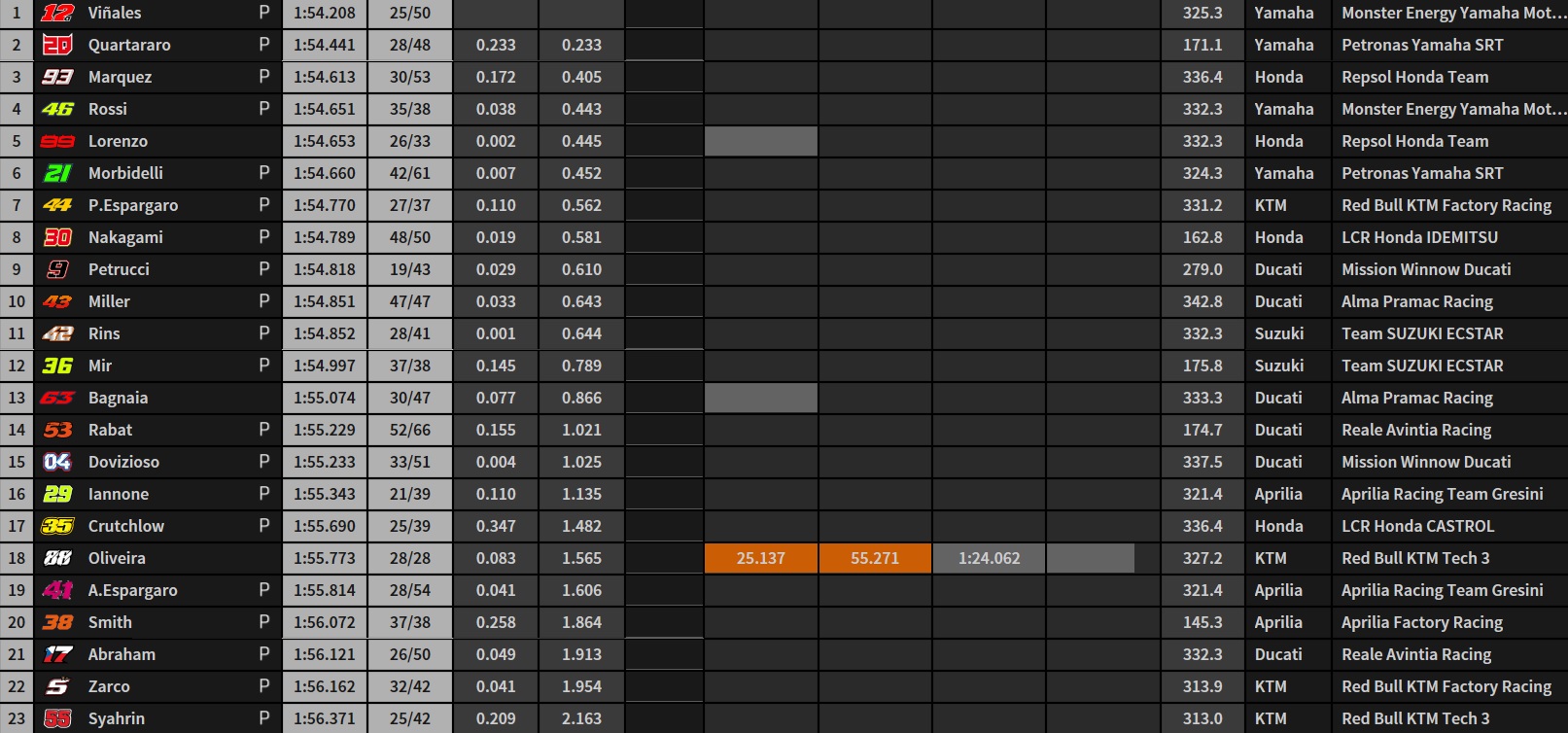Screen dimensions: 1568x733
Task: Click Marquez's lap time 1:54.613
Action: tap(325, 77)
